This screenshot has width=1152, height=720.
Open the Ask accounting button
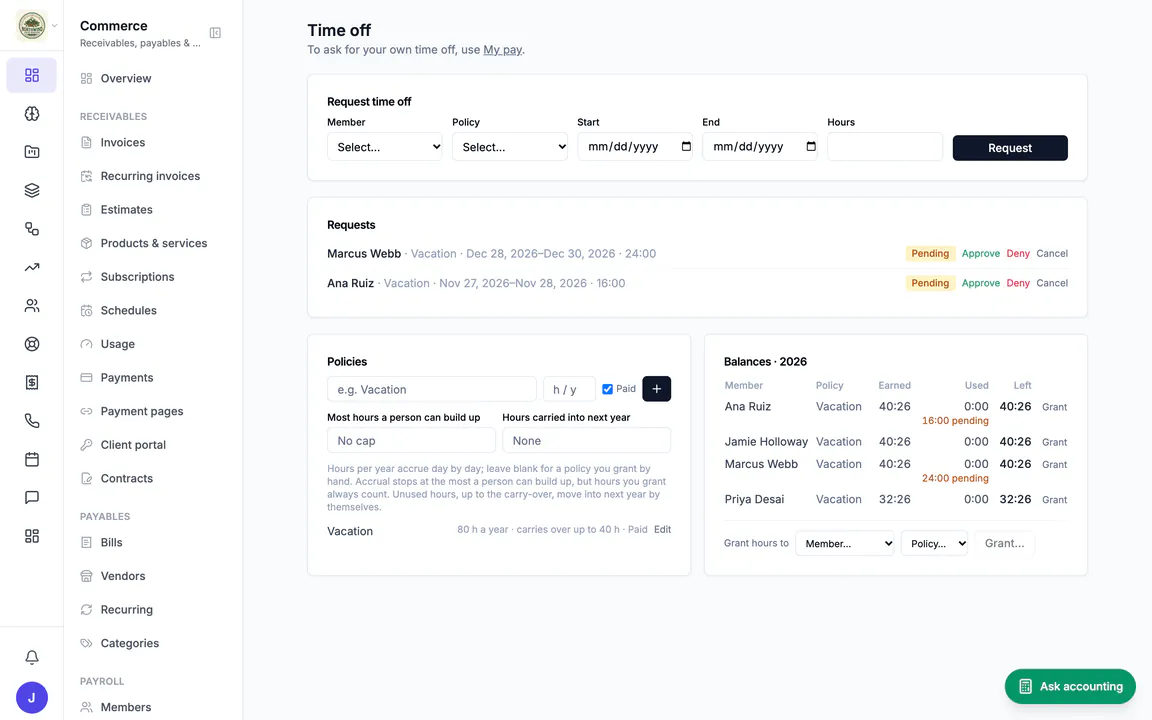coord(1070,686)
